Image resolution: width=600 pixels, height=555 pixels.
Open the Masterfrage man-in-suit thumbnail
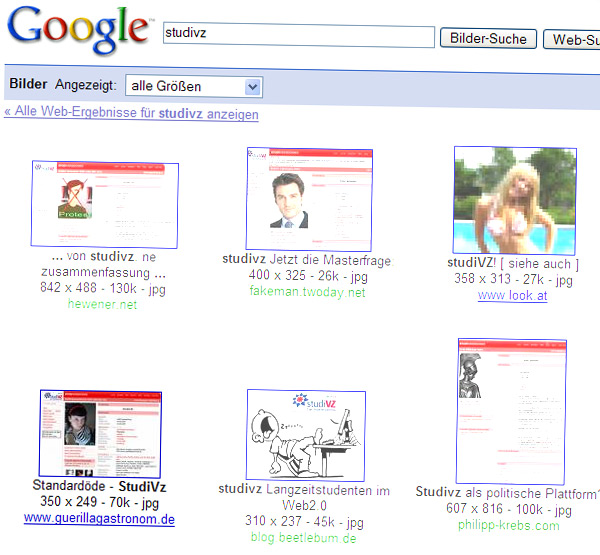309,198
